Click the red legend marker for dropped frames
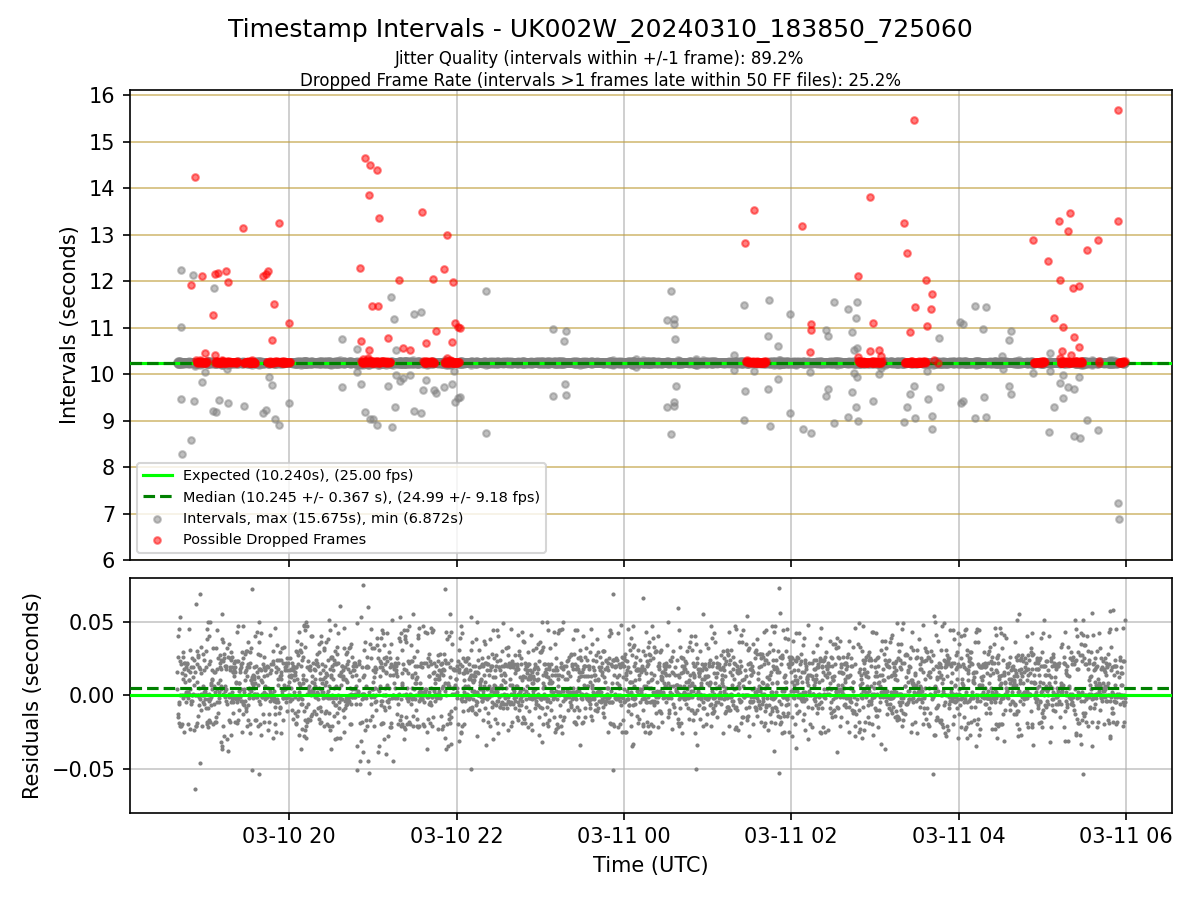 [157, 540]
